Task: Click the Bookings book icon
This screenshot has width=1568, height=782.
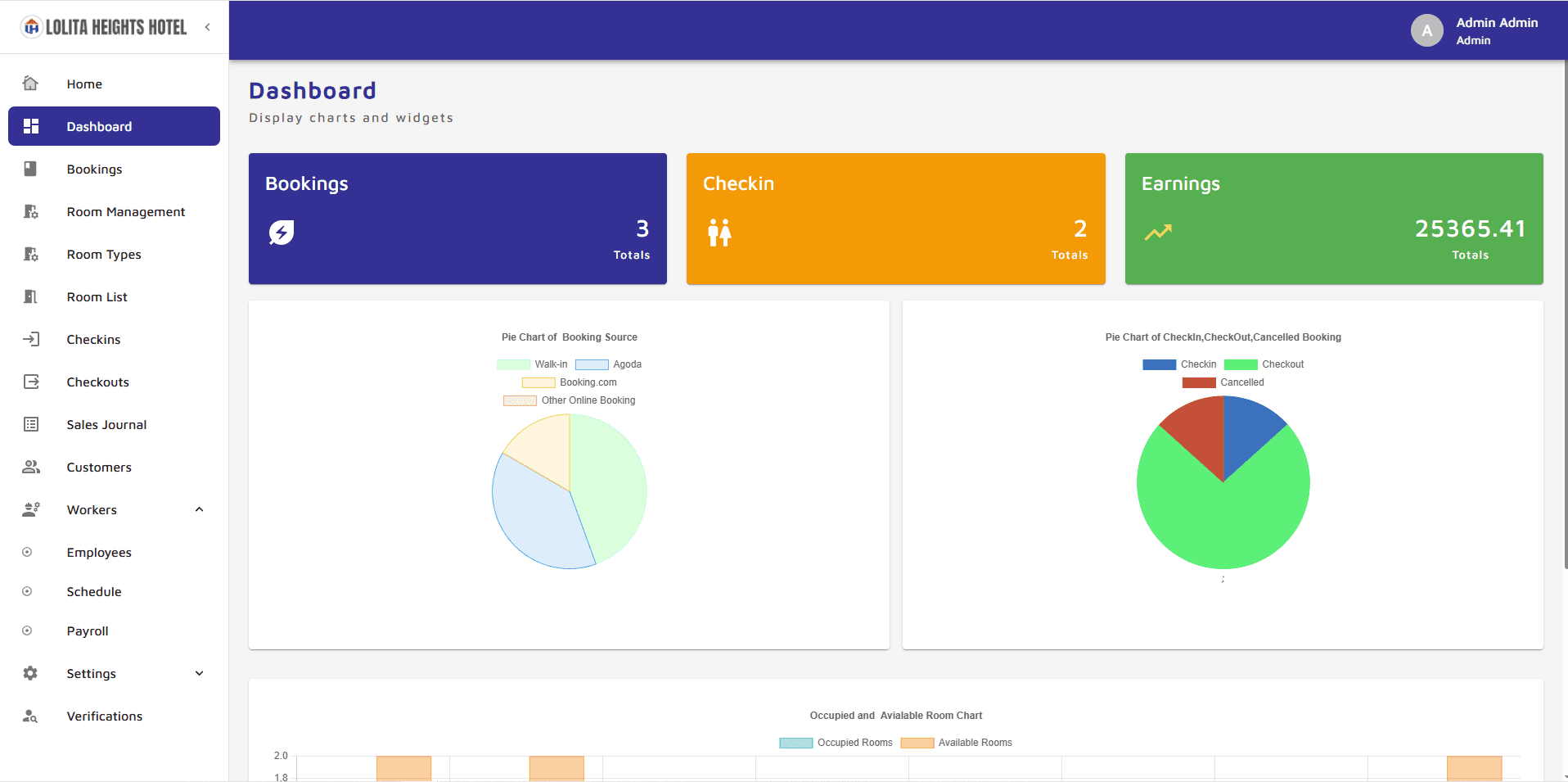Action: (30, 169)
